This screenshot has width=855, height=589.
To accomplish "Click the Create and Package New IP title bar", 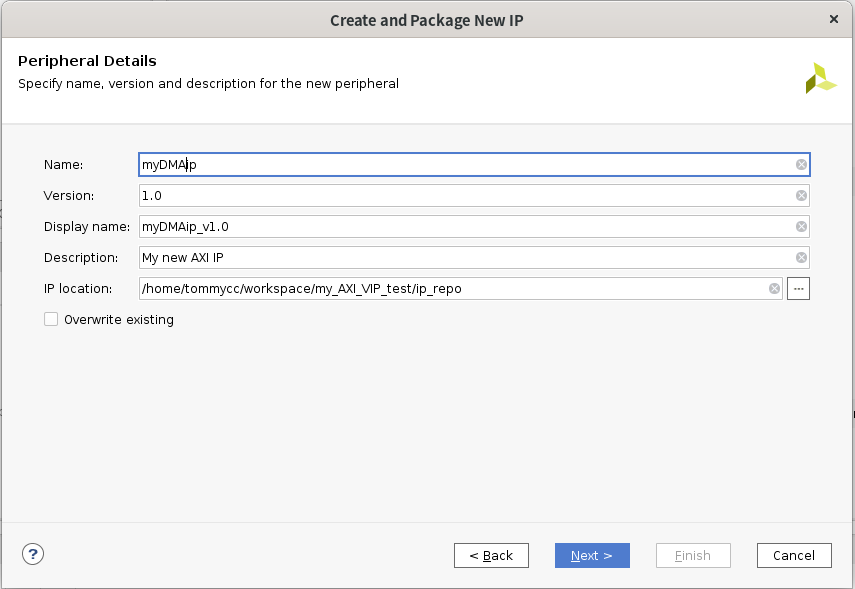I will tap(427, 19).
